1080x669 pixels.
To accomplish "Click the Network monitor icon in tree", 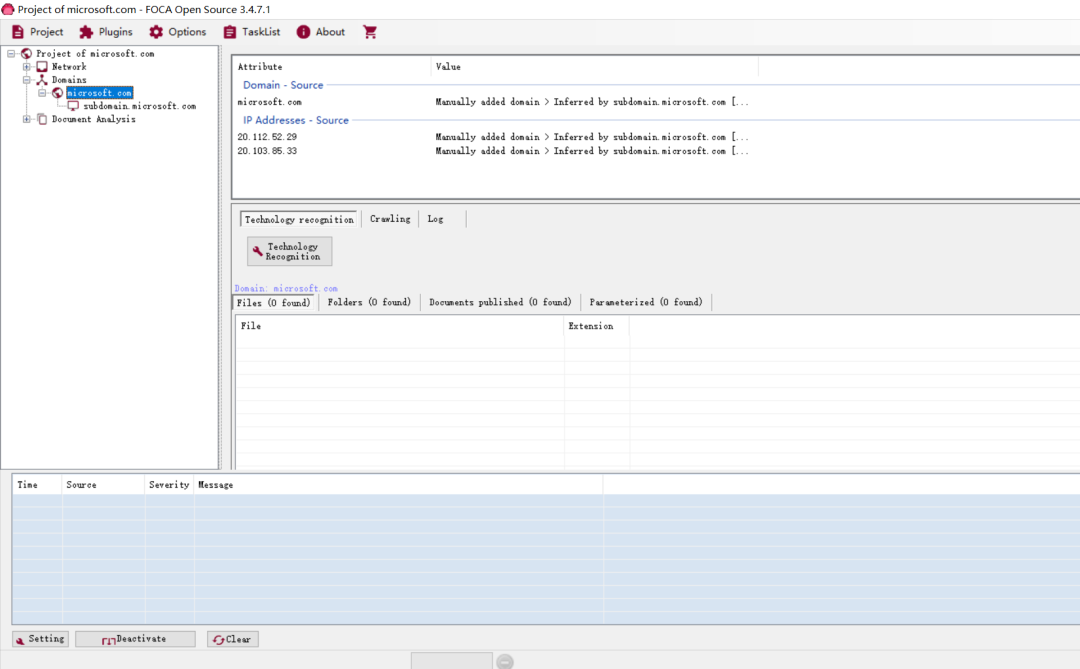I will 42,67.
